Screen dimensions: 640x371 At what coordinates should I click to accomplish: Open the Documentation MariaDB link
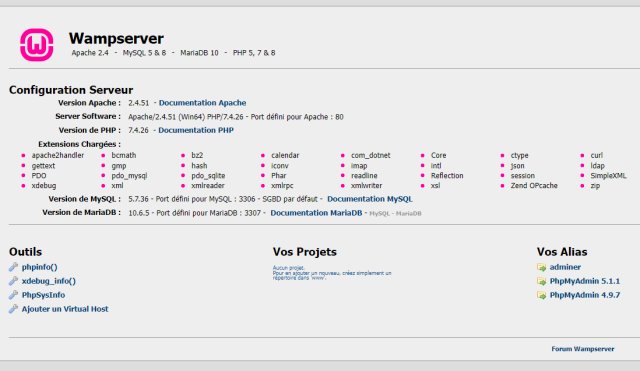click(x=316, y=213)
